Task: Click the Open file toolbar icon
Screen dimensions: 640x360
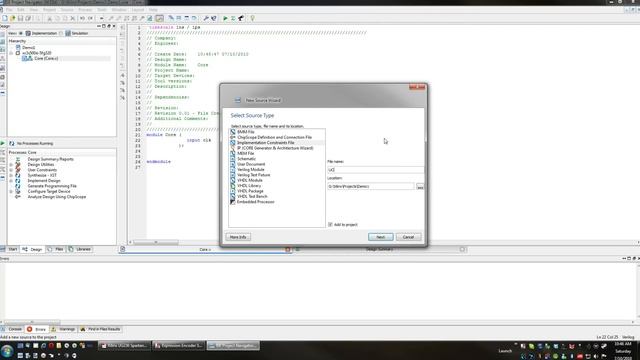Action: [x=12, y=18]
